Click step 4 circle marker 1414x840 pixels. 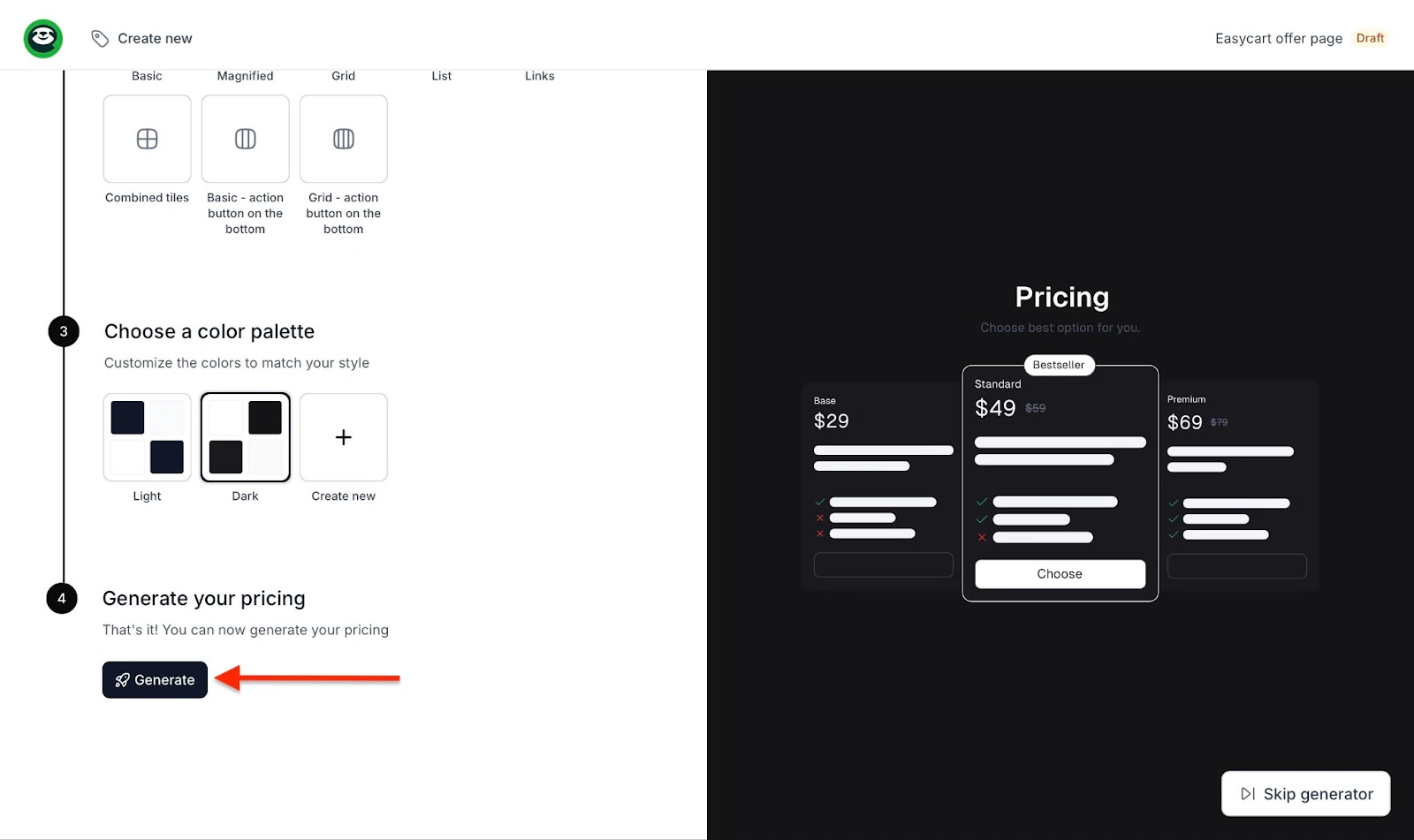coord(62,598)
